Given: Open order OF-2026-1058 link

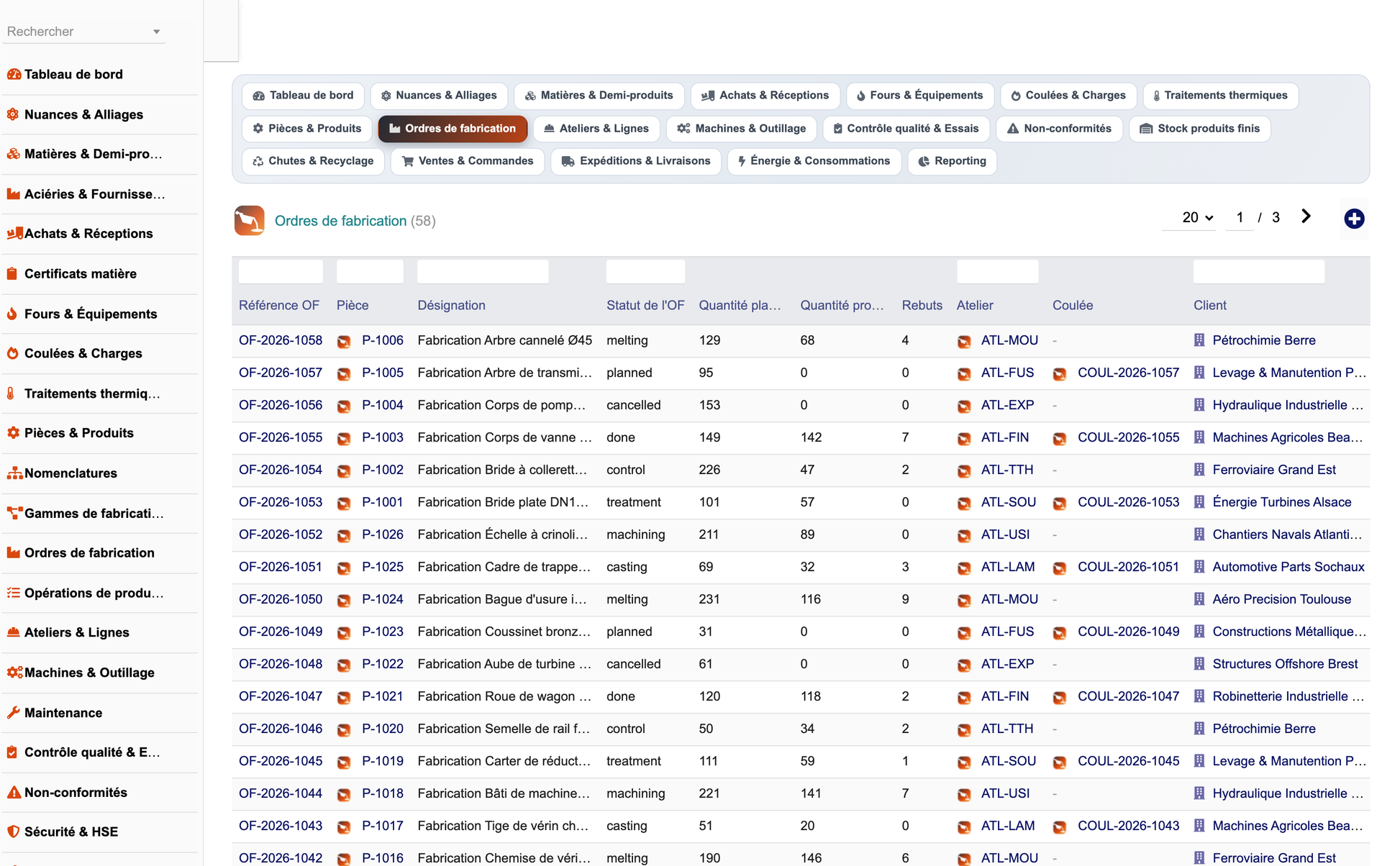Looking at the screenshot, I should point(281,340).
